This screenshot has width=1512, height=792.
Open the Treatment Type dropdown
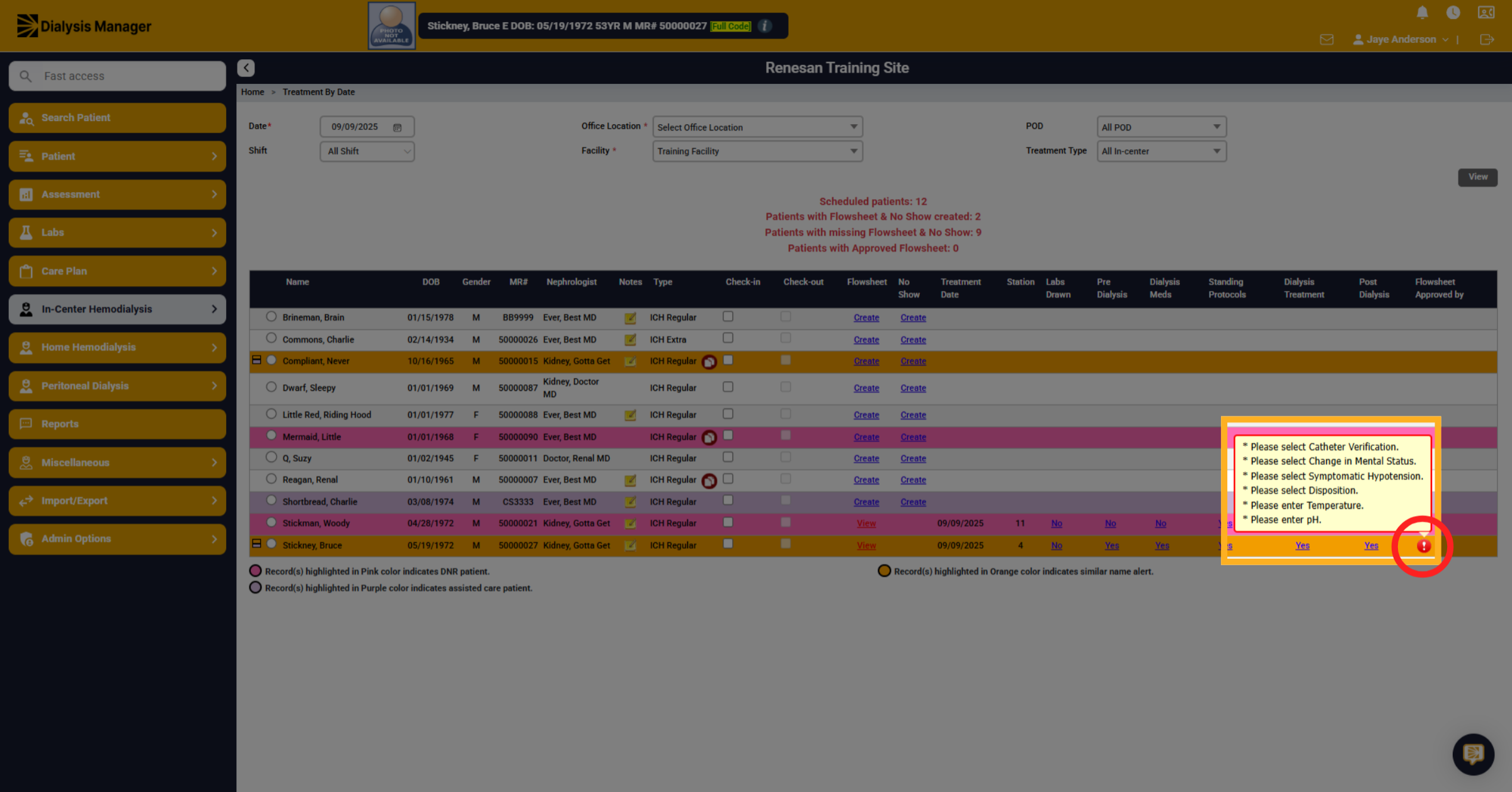tap(1161, 151)
